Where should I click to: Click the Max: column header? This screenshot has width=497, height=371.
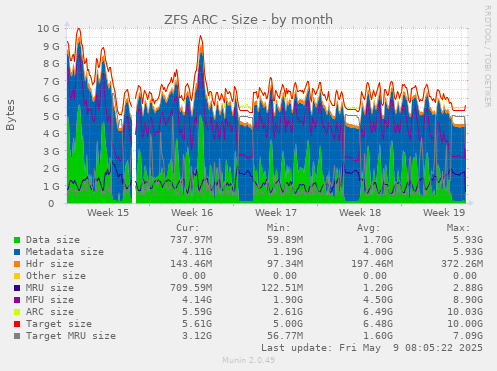pyautogui.click(x=458, y=228)
